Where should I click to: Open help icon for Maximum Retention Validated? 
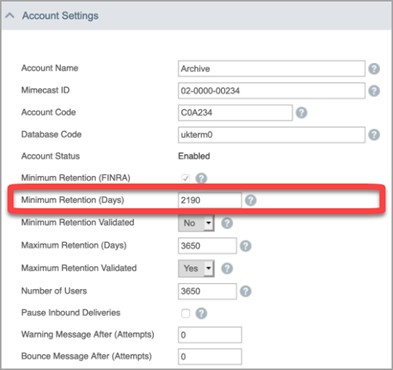pyautogui.click(x=227, y=268)
